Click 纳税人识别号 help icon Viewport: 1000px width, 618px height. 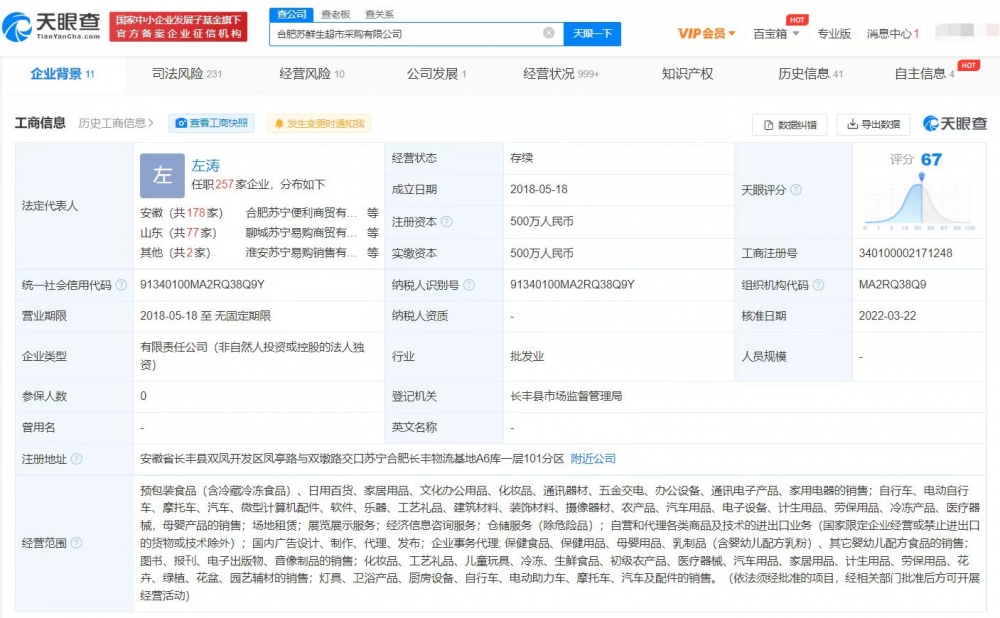(469, 285)
